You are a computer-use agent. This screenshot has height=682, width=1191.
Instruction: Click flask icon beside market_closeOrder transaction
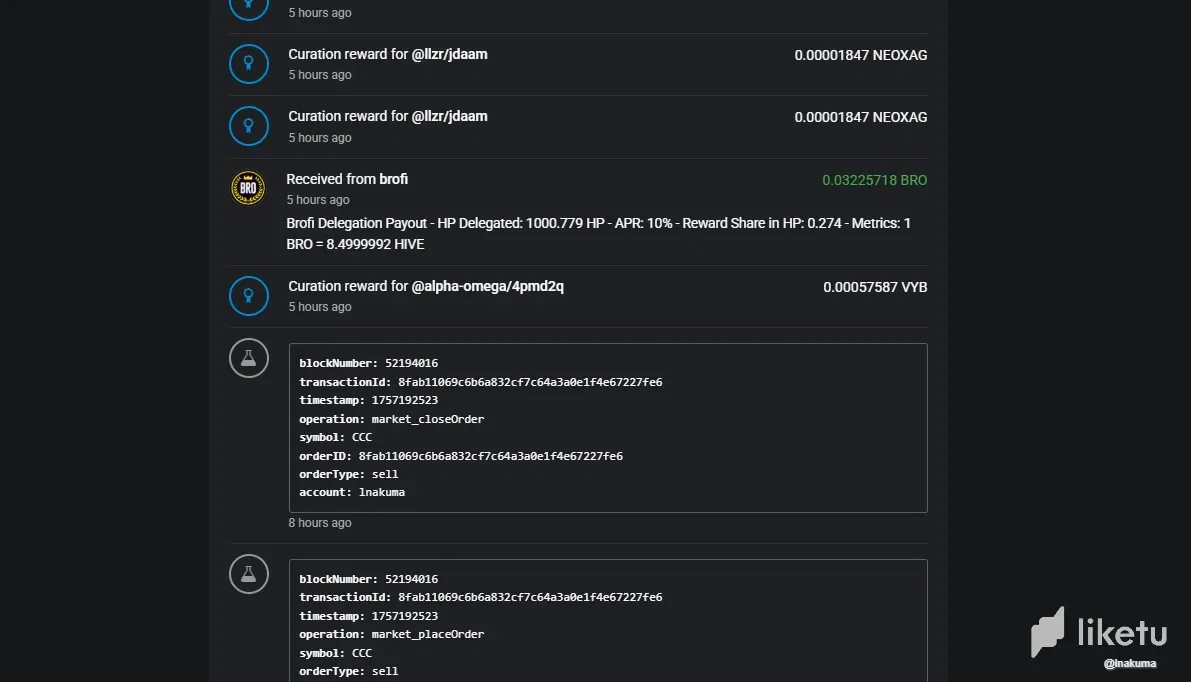249,358
